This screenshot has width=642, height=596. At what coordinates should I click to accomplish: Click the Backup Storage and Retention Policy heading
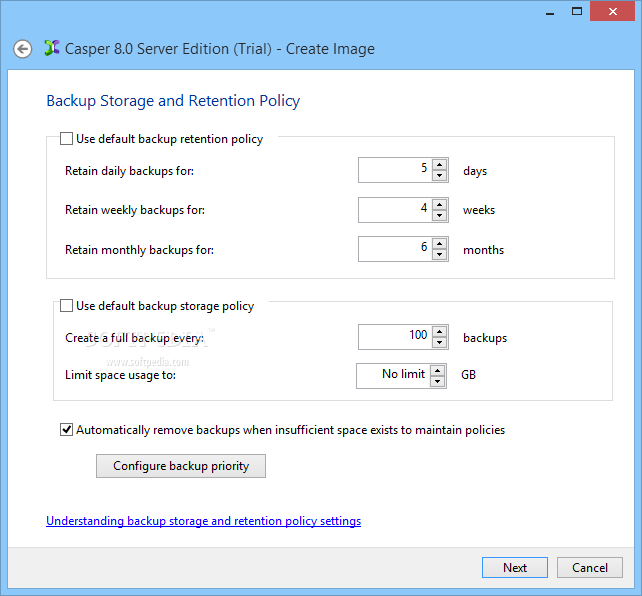tap(173, 101)
